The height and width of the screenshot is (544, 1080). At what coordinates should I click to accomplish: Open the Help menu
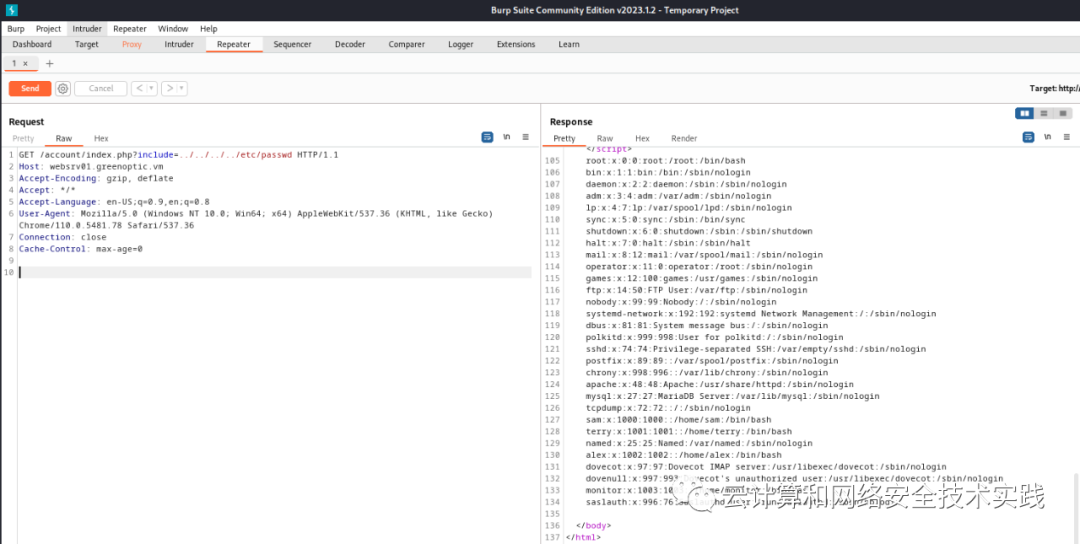(209, 29)
